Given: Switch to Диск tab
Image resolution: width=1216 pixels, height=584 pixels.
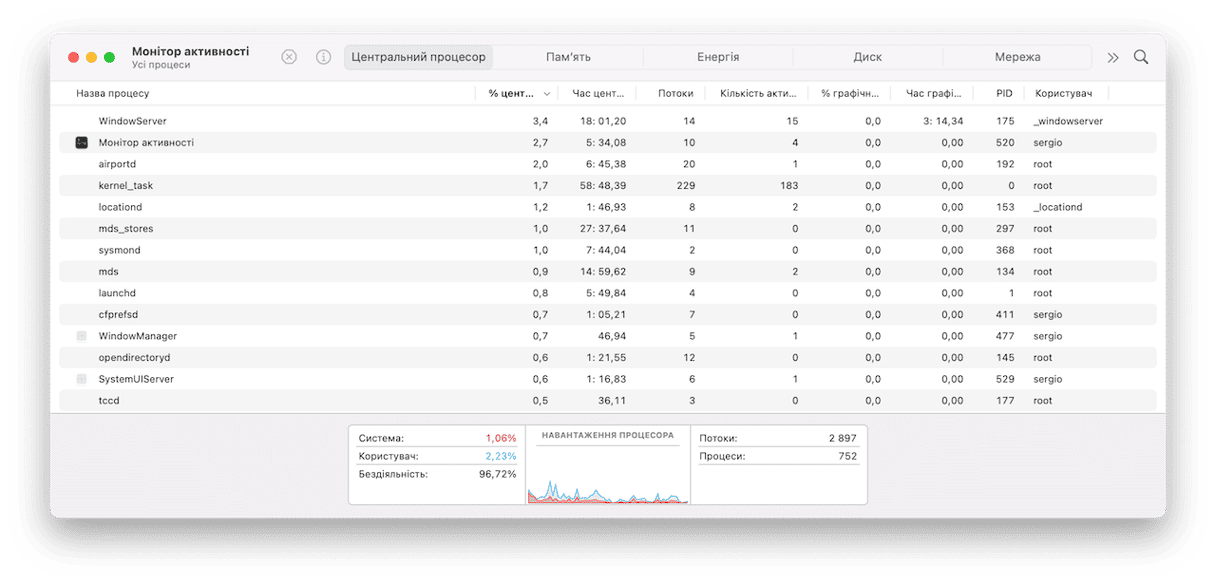Looking at the screenshot, I should 867,57.
